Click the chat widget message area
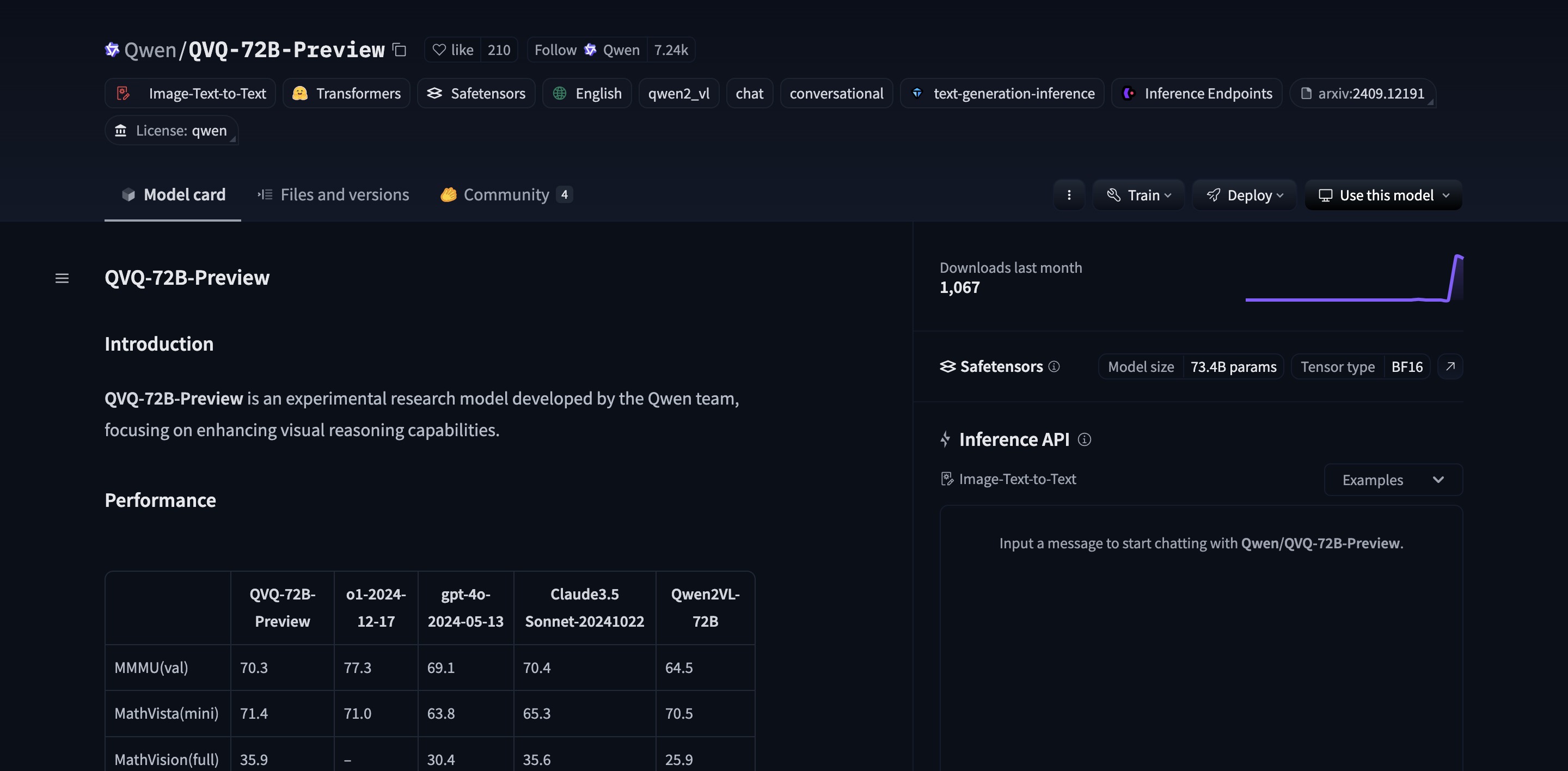Screen dimensions: 1568x771 (1201, 638)
